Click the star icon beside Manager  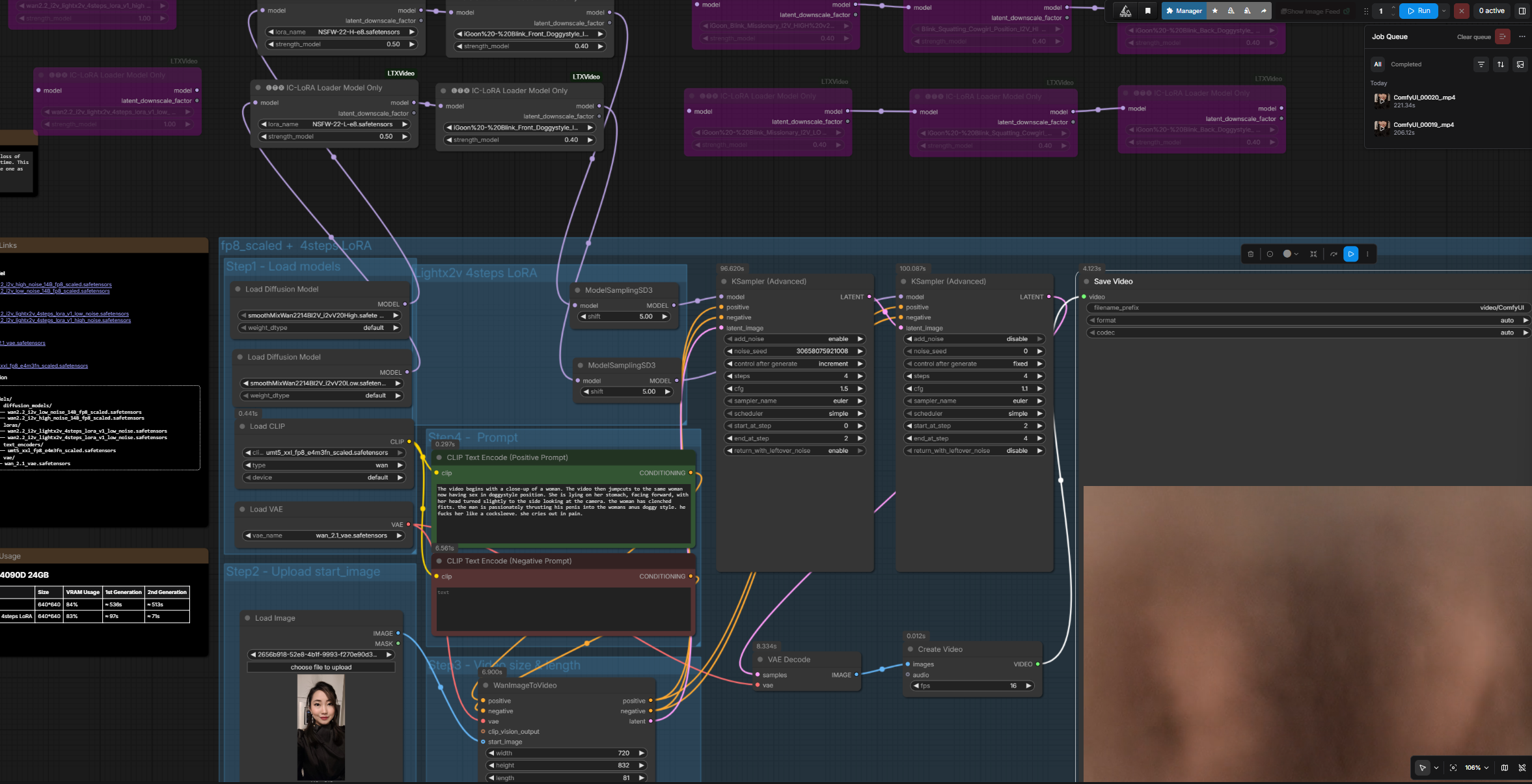[1214, 11]
